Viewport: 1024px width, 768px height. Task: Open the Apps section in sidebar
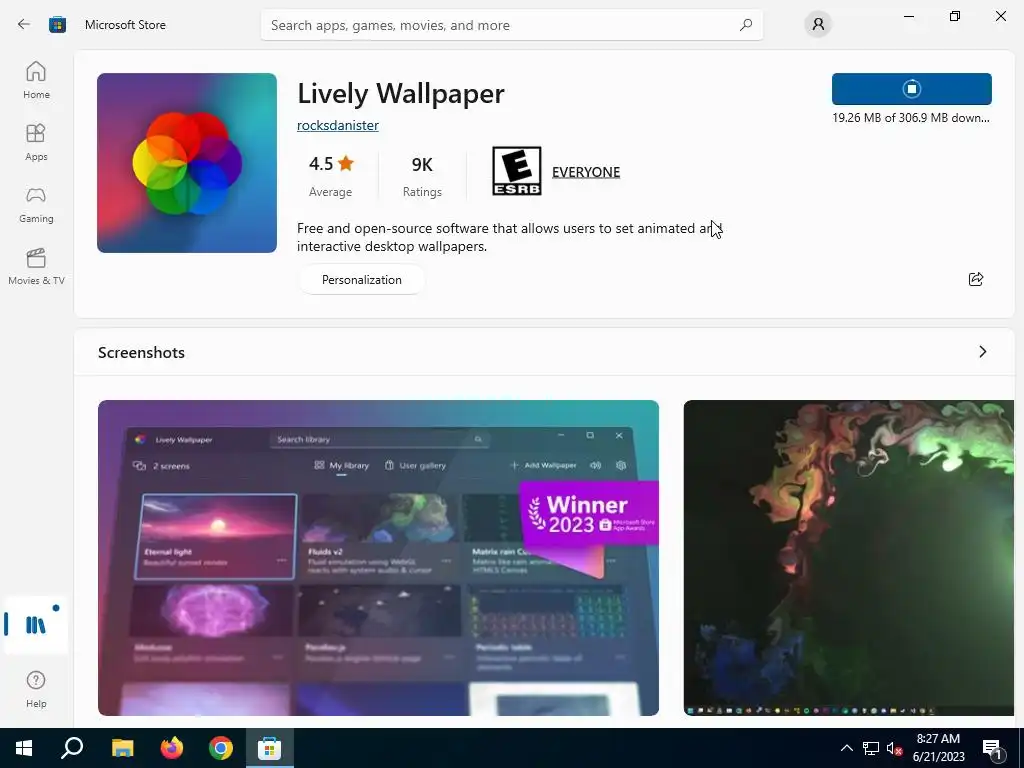coord(36,142)
